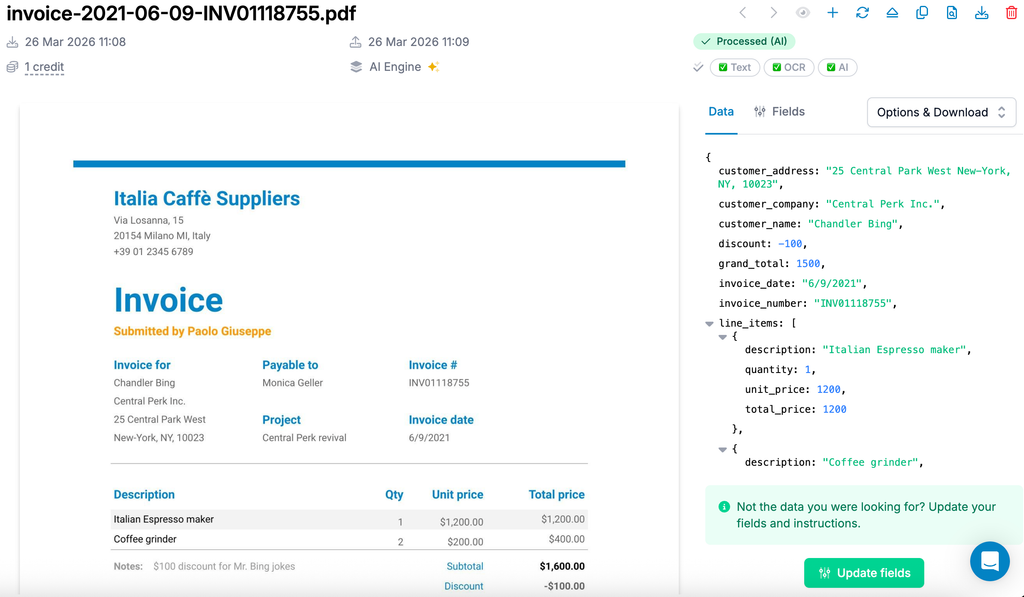Reprocess the document with the refresh icon
Viewport: 1024px width, 597px height.
pyautogui.click(x=862, y=13)
